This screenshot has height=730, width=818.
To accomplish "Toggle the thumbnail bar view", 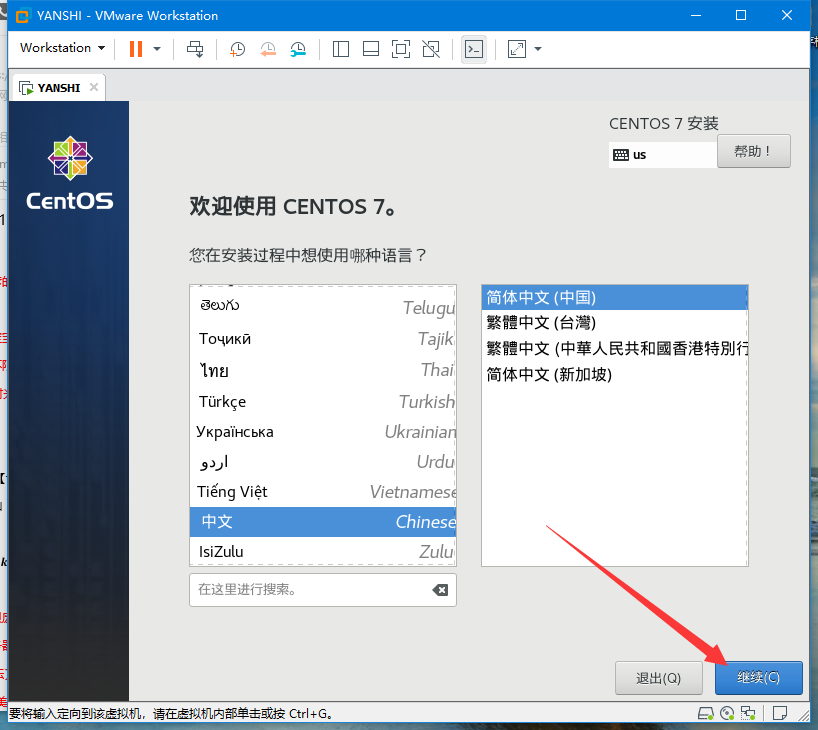I will tap(370, 48).
